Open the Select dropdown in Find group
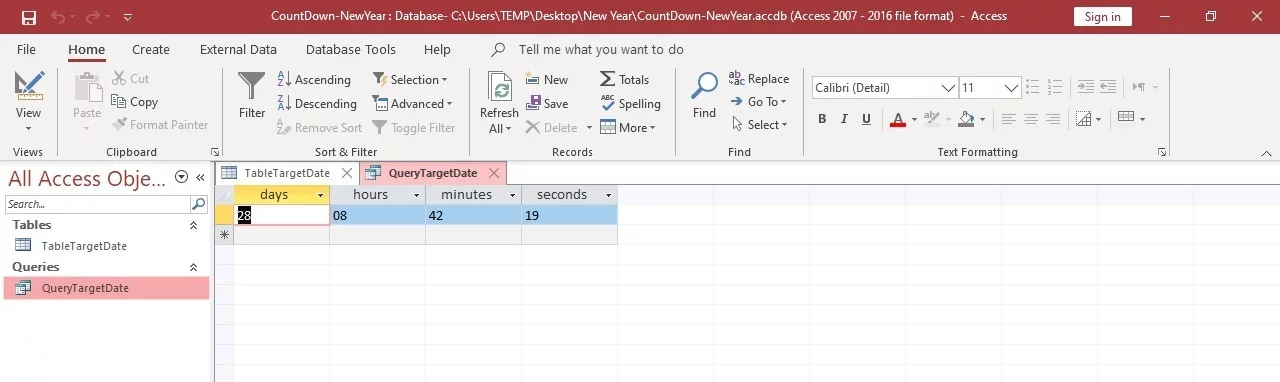The width and height of the screenshot is (1280, 382). coord(760,125)
